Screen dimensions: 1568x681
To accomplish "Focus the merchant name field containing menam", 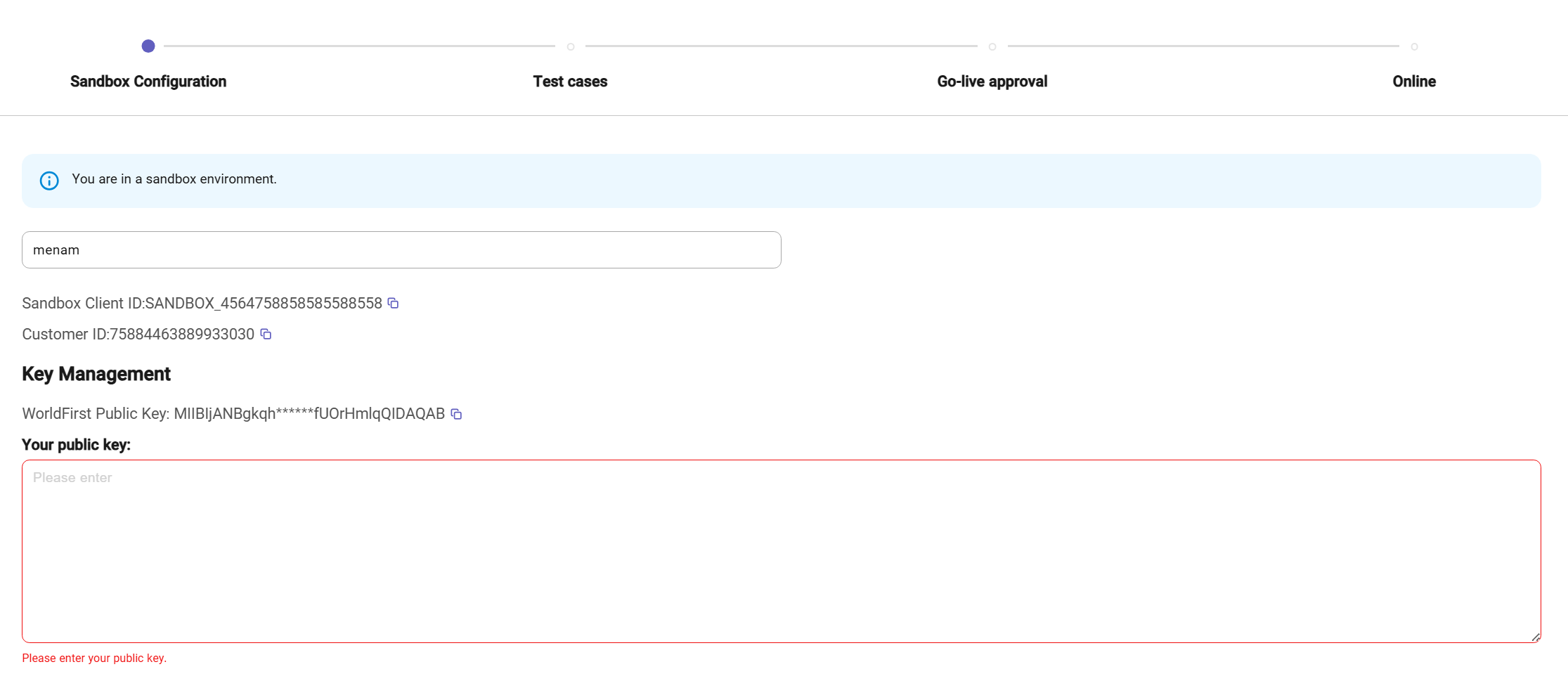I will pyautogui.click(x=401, y=249).
